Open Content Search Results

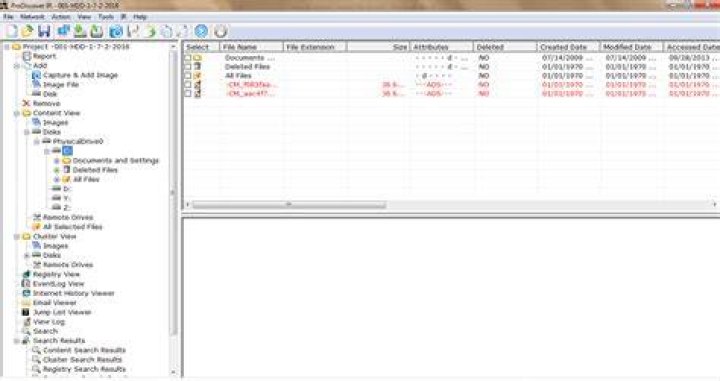pos(84,350)
